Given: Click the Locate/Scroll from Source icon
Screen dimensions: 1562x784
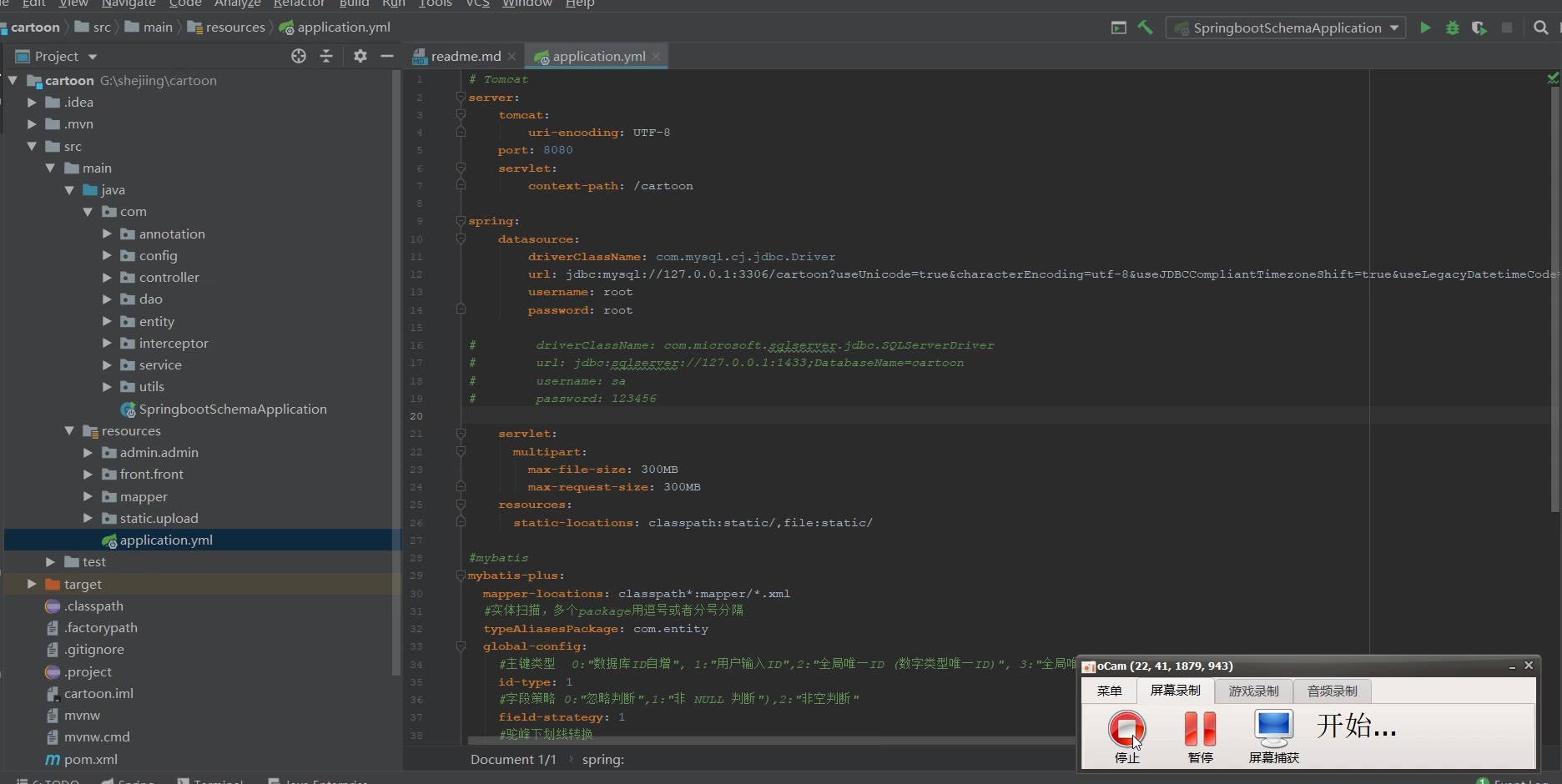Looking at the screenshot, I should click(299, 56).
